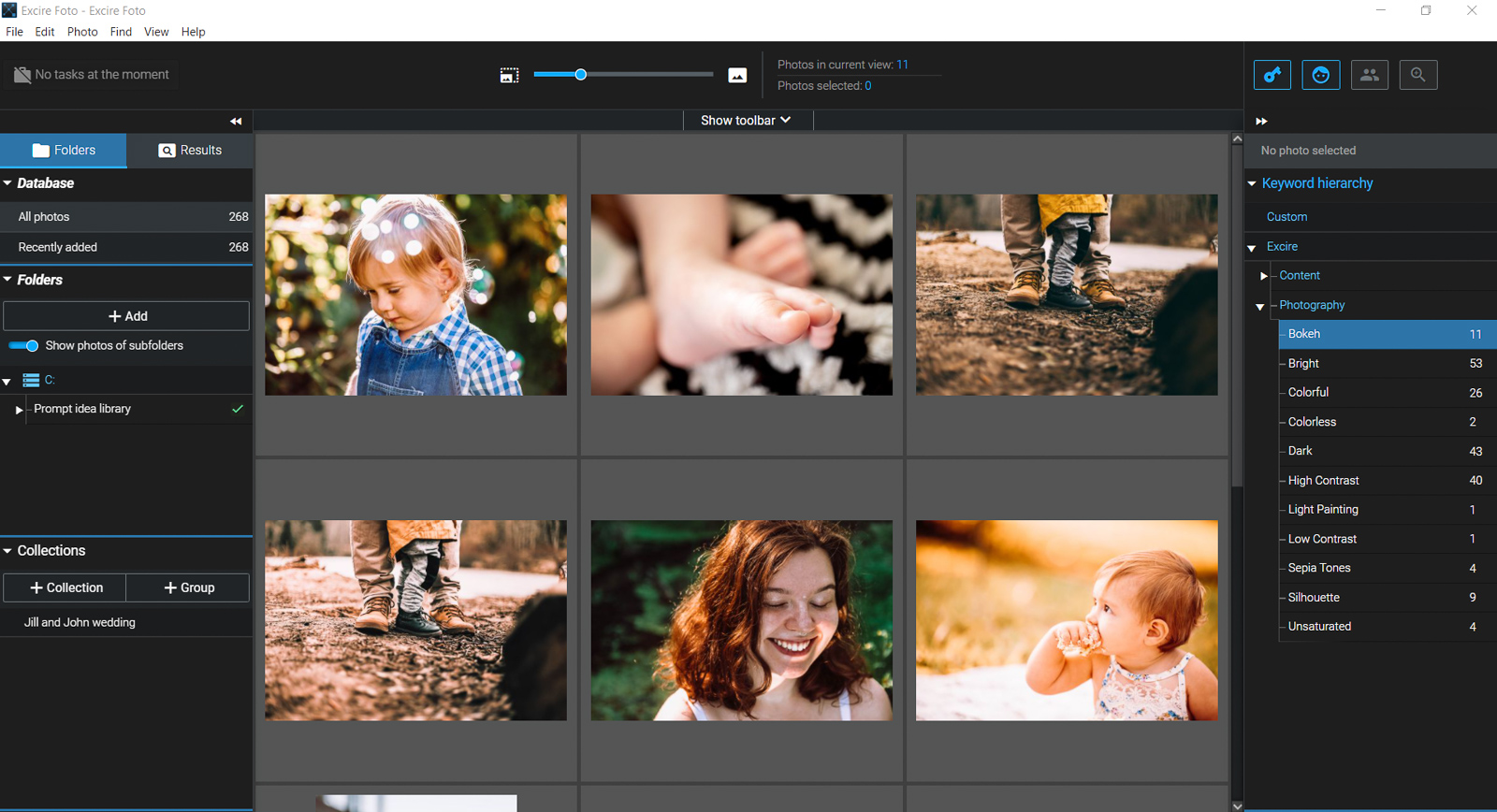
Task: Expand the Prompt idea library folder
Action: click(19, 410)
